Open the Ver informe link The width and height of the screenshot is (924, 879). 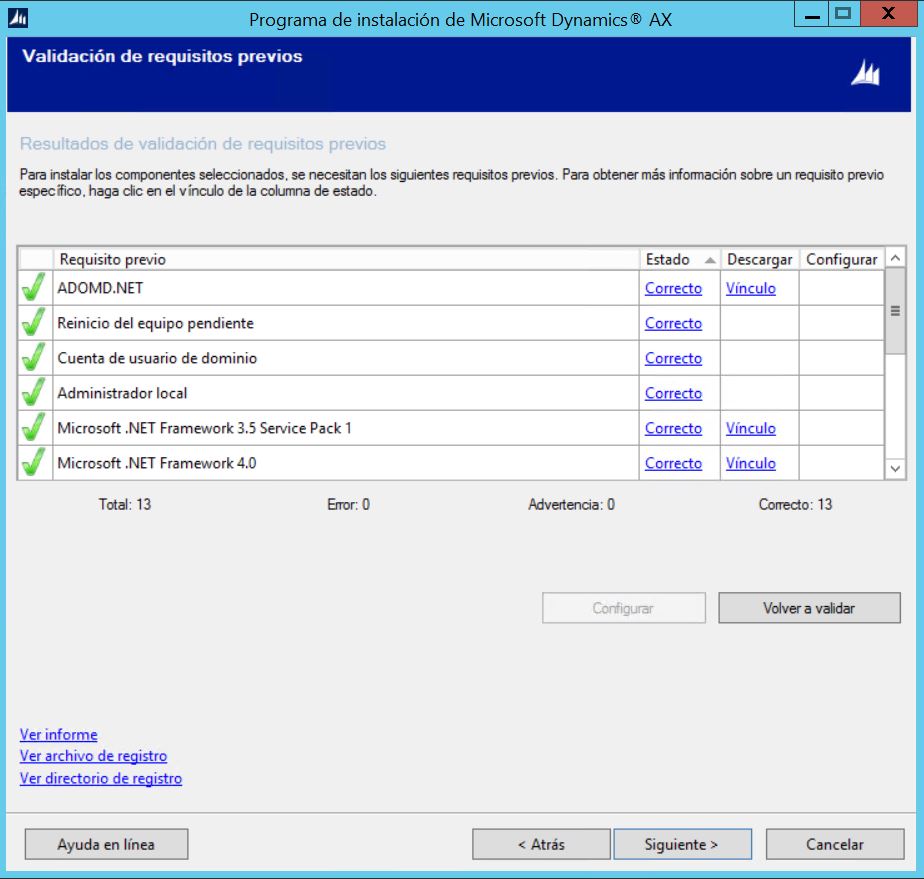(58, 735)
